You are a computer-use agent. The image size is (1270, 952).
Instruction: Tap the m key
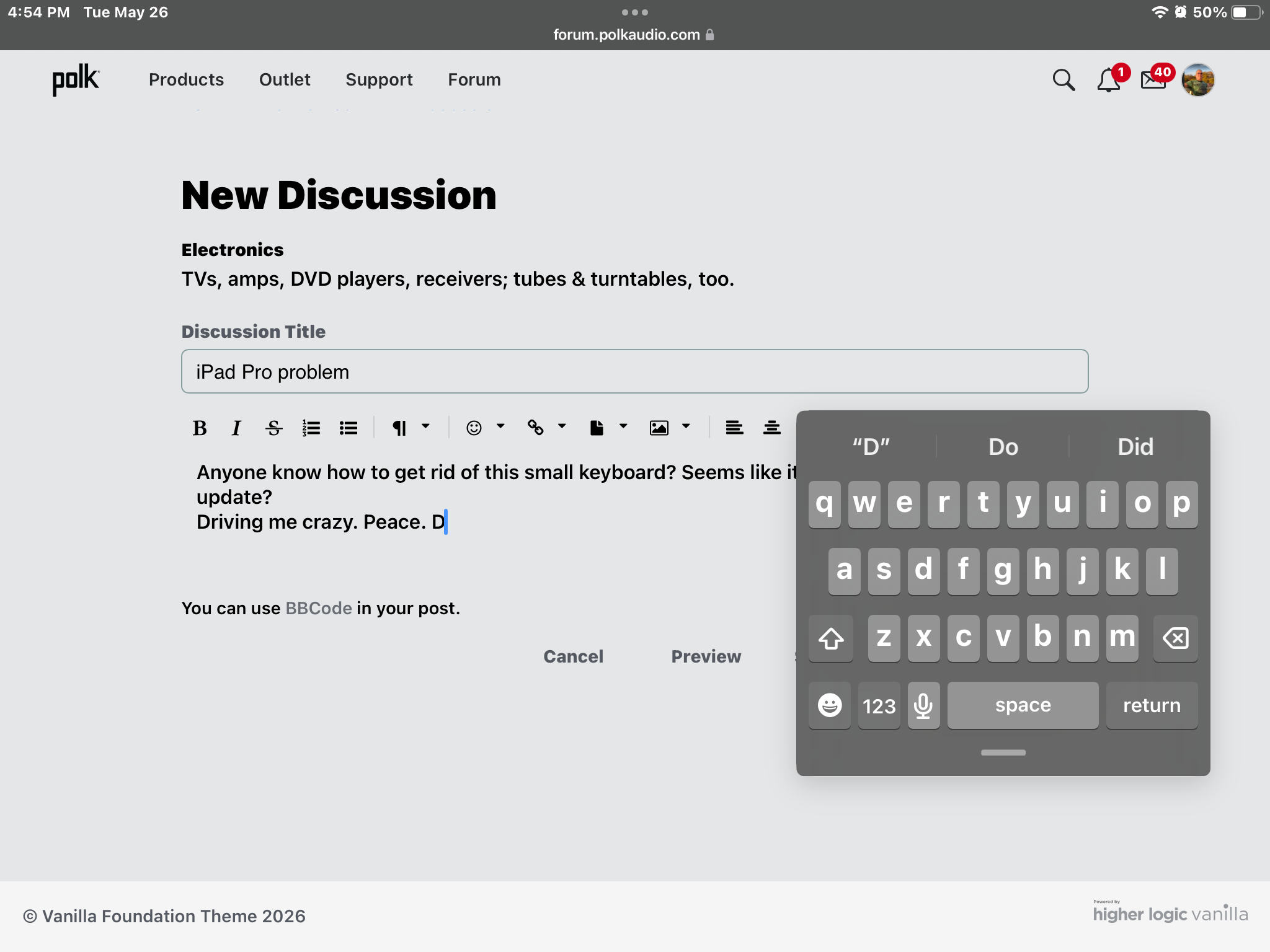(x=1122, y=638)
